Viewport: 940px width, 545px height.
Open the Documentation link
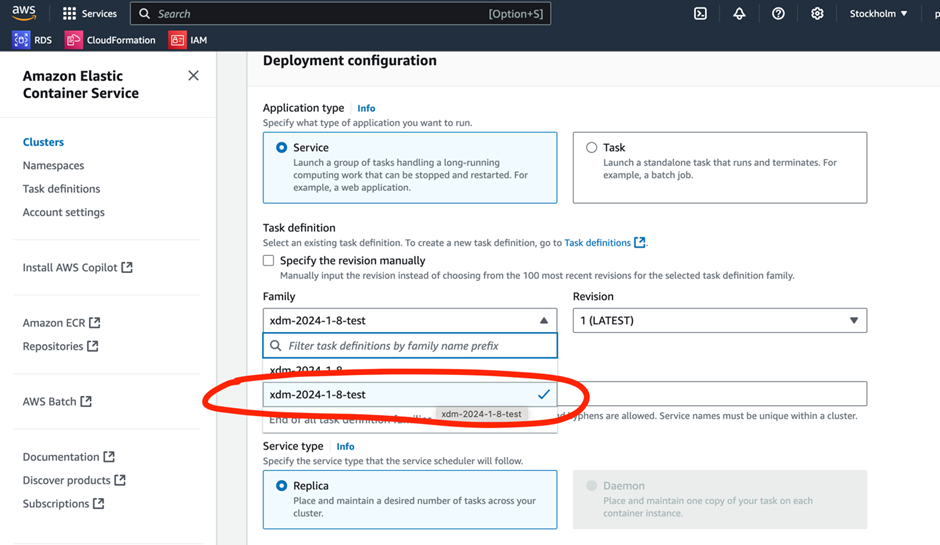click(61, 457)
